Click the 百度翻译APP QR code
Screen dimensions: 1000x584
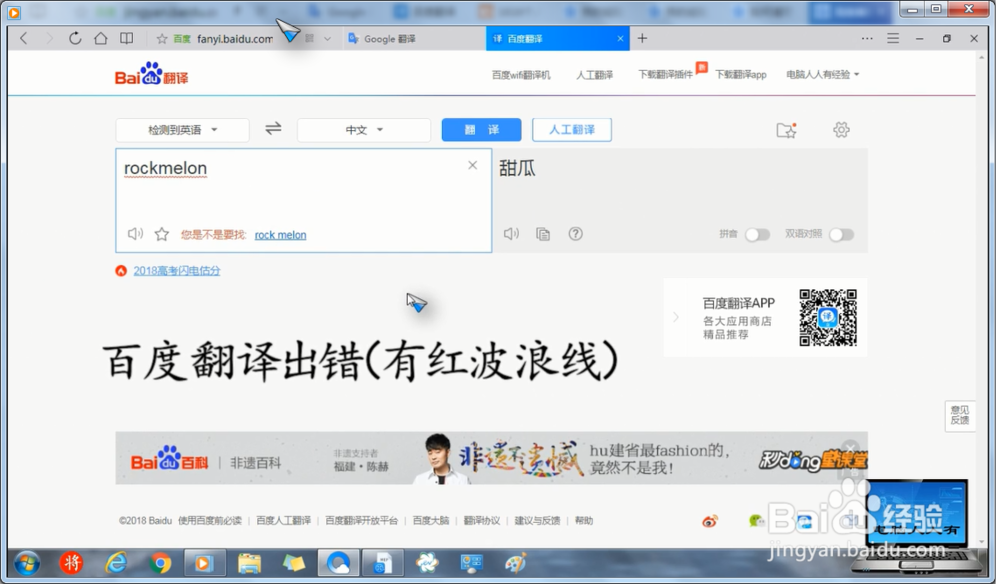point(828,318)
